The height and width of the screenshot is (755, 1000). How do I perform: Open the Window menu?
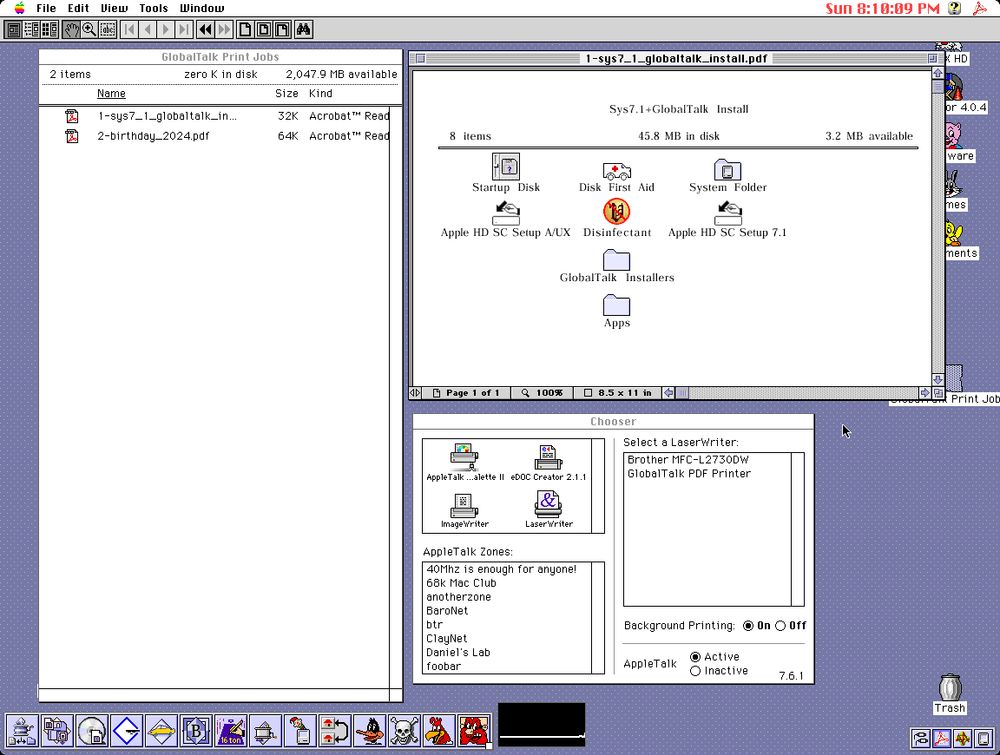[201, 8]
